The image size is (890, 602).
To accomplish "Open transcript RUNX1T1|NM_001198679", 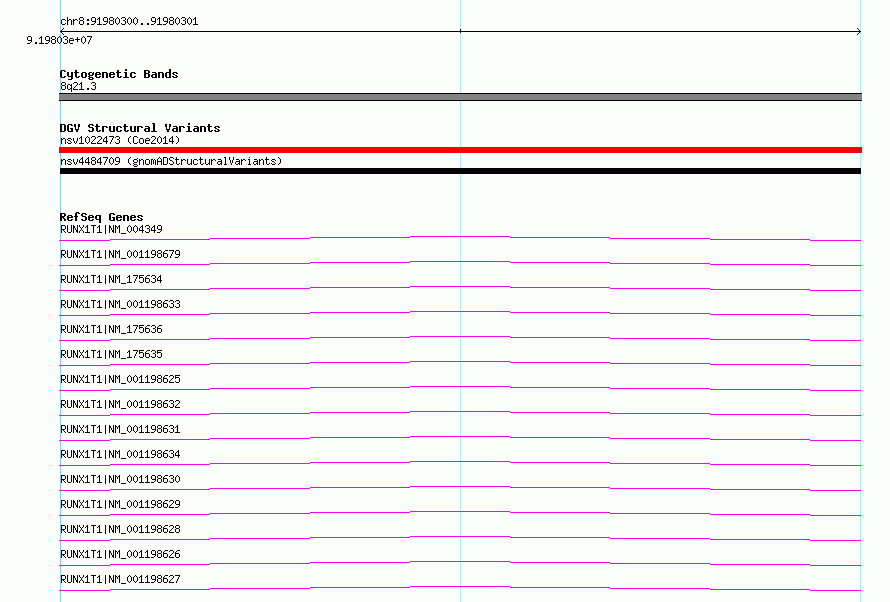I will pos(120,254).
